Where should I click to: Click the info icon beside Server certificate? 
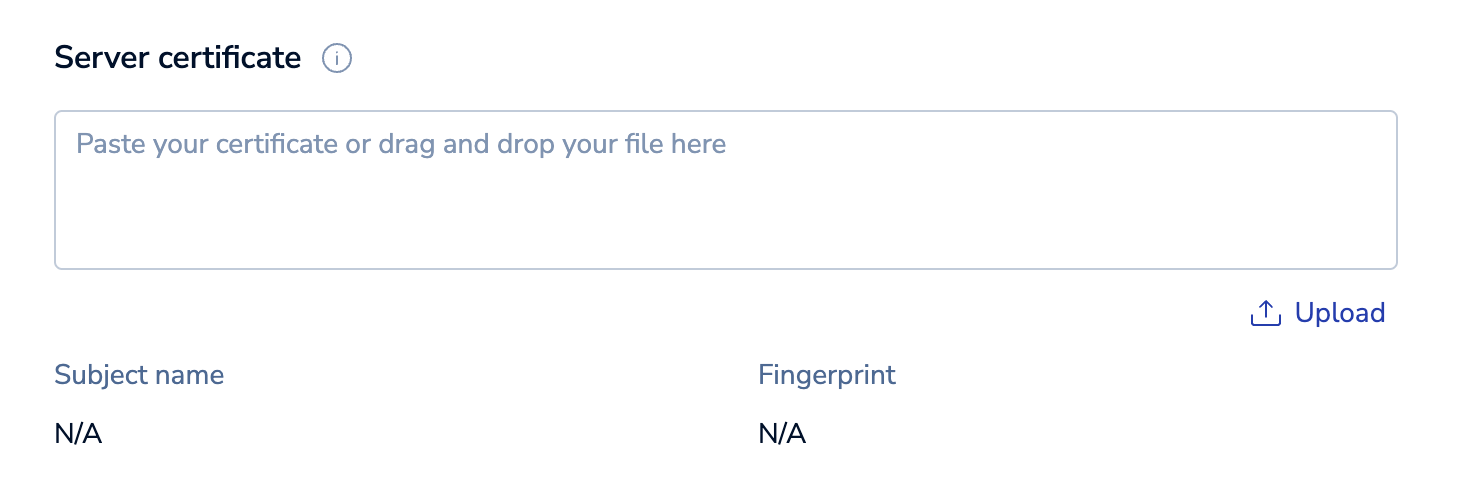coord(337,59)
